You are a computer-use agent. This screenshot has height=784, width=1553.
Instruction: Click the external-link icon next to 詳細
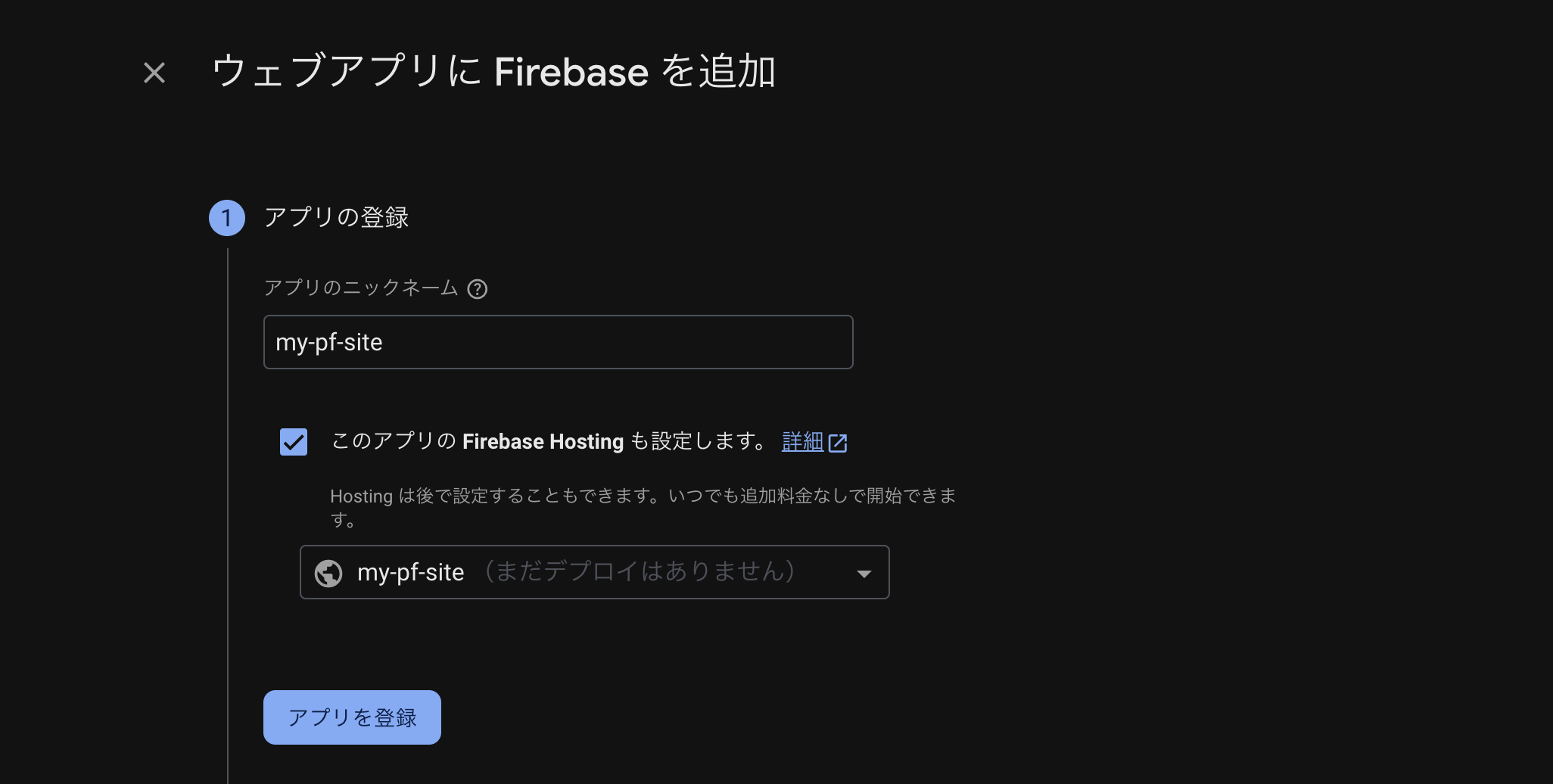(838, 443)
